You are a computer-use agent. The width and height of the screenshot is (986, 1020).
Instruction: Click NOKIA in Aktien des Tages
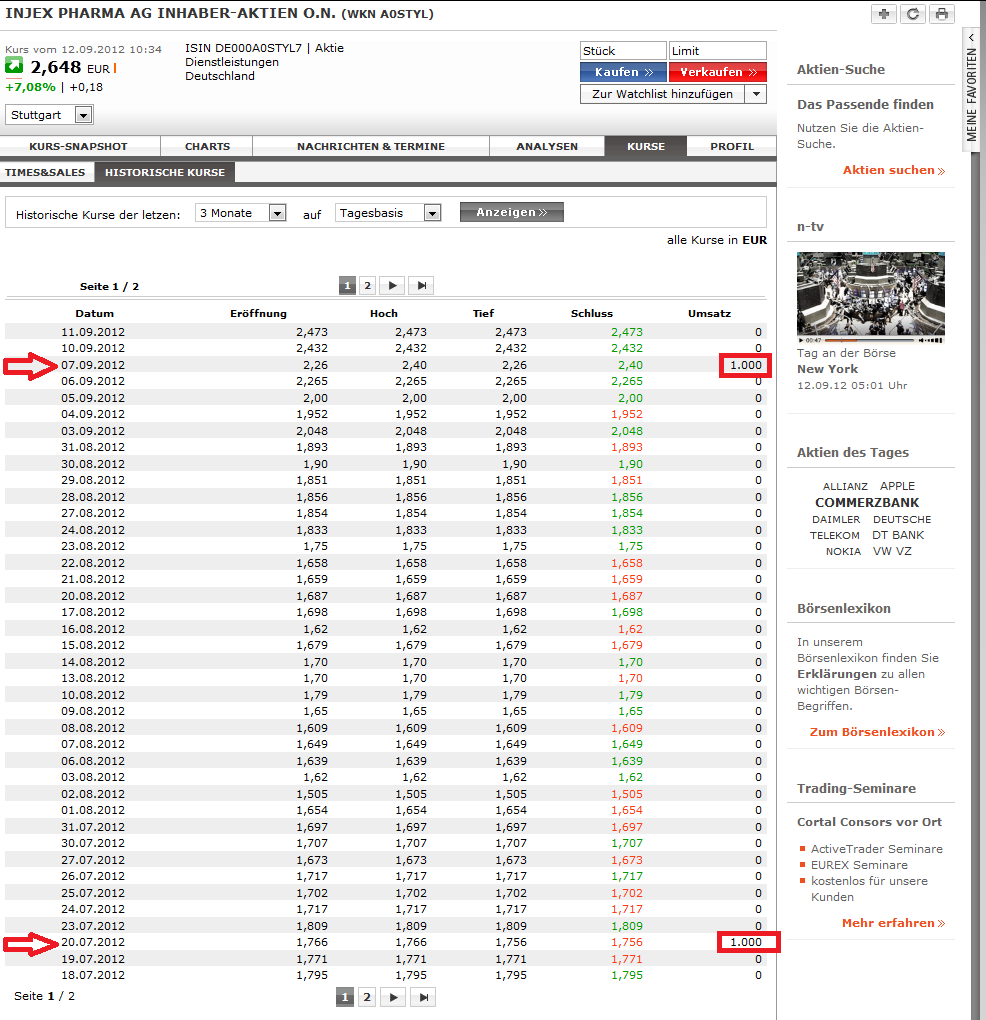tap(843, 551)
